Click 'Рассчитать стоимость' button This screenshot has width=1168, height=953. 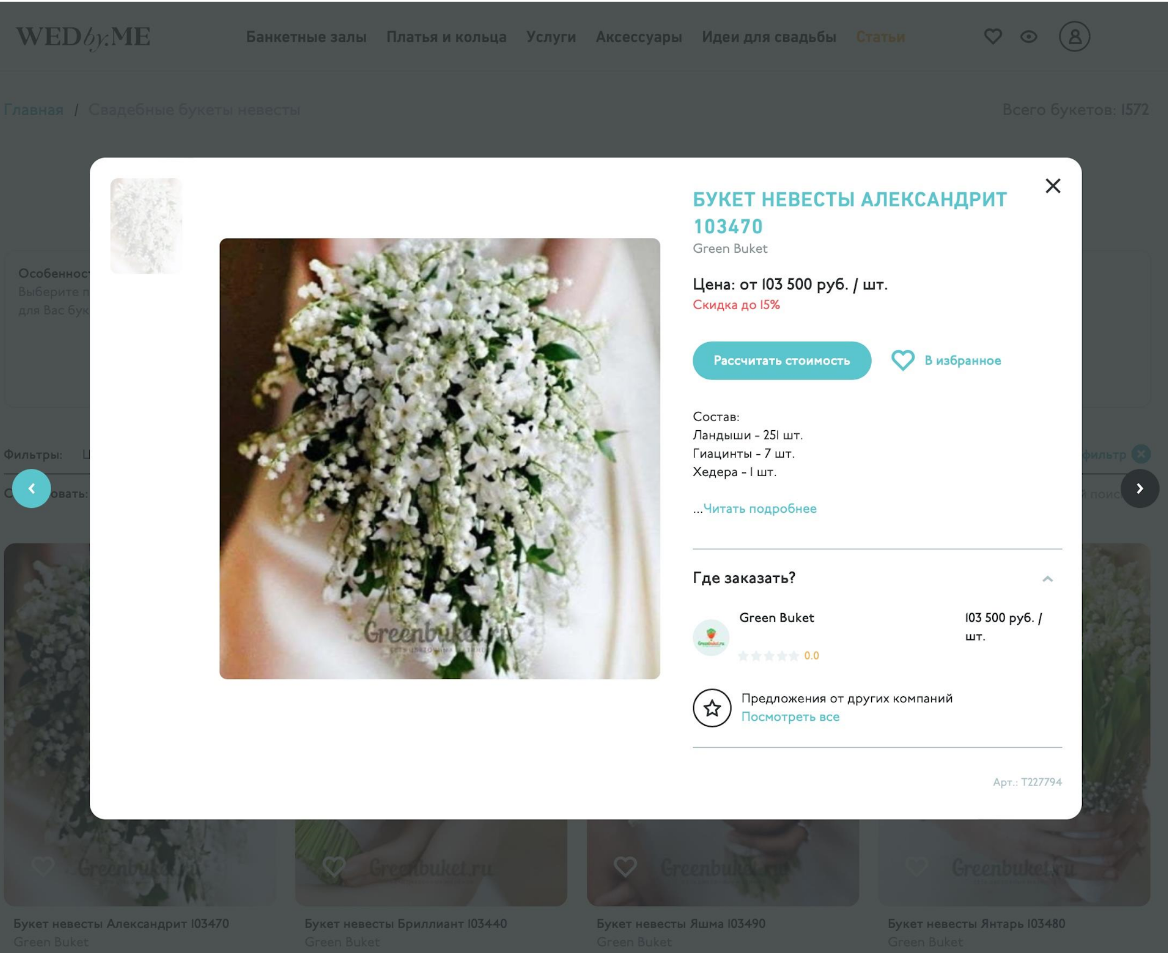tap(781, 361)
